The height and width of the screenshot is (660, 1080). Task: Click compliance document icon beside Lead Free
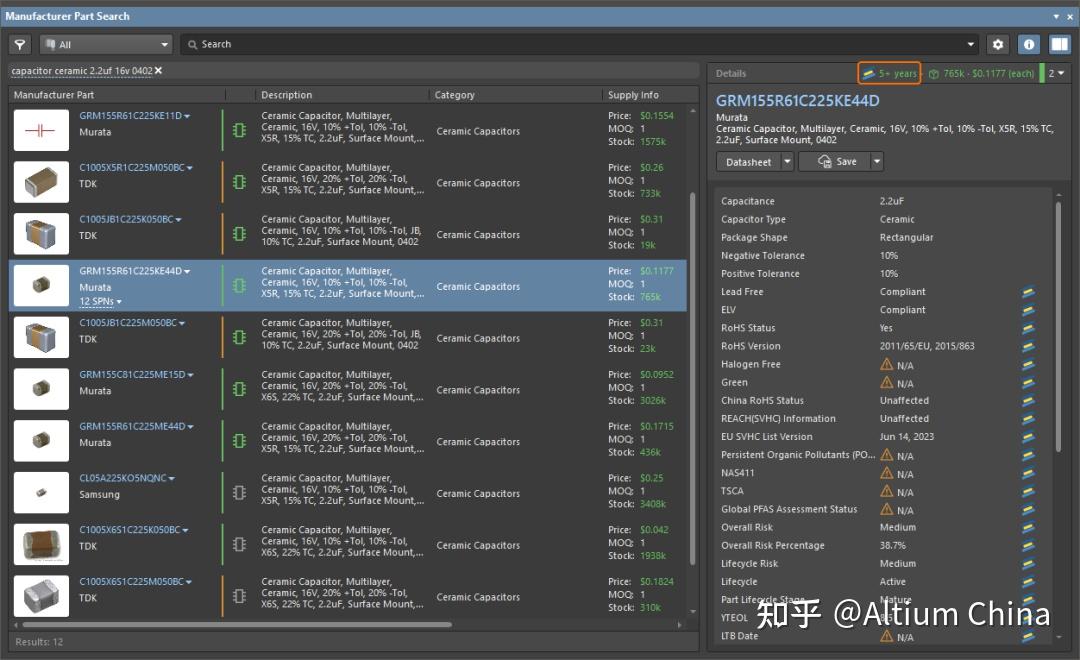coord(1028,291)
